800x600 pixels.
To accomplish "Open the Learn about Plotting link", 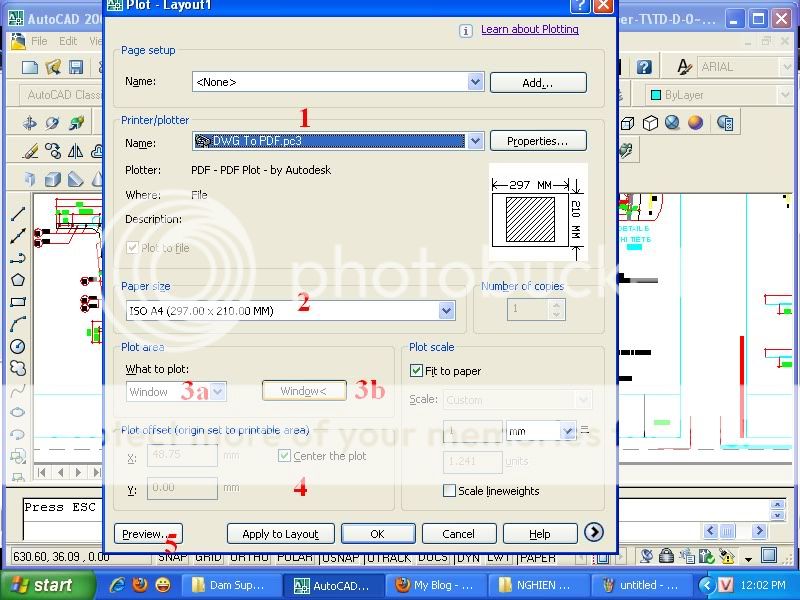I will (x=530, y=30).
